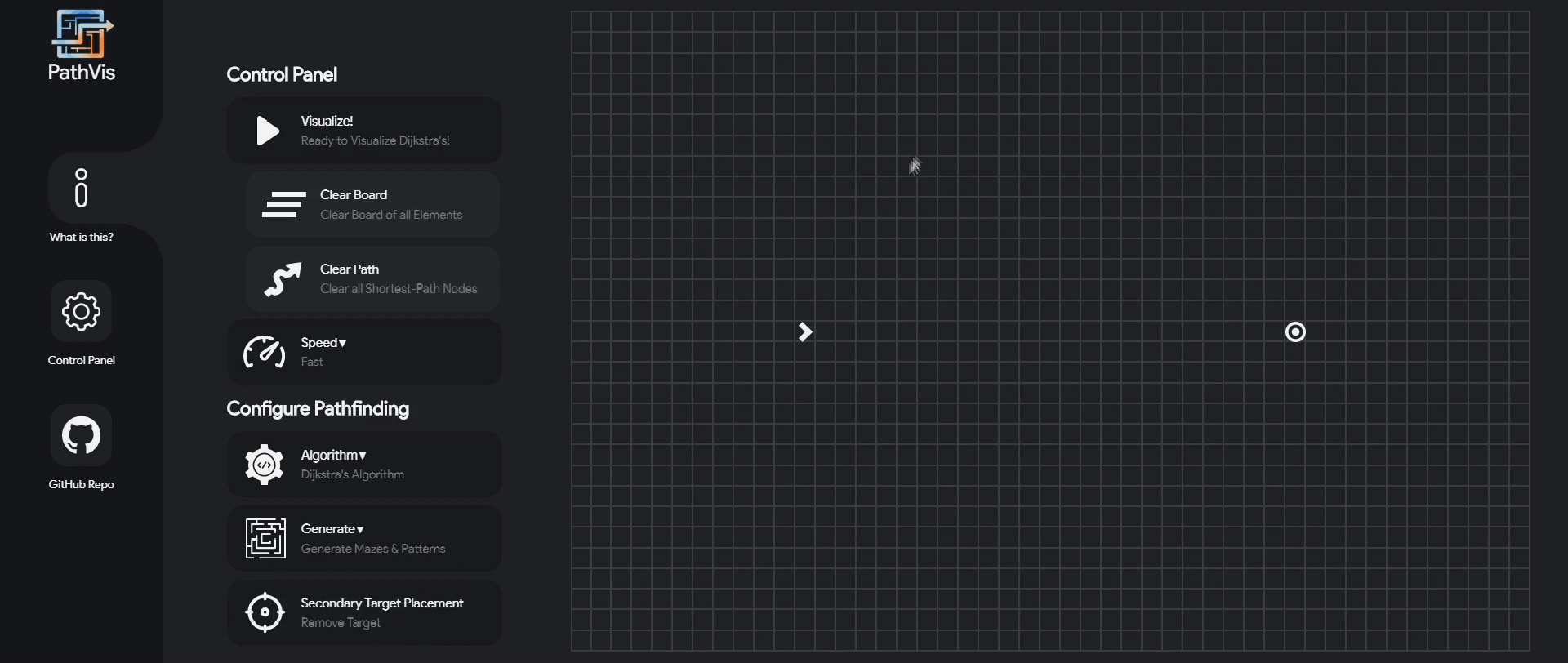
Task: Click the 'Clear Path' button text
Action: pyautogui.click(x=350, y=269)
